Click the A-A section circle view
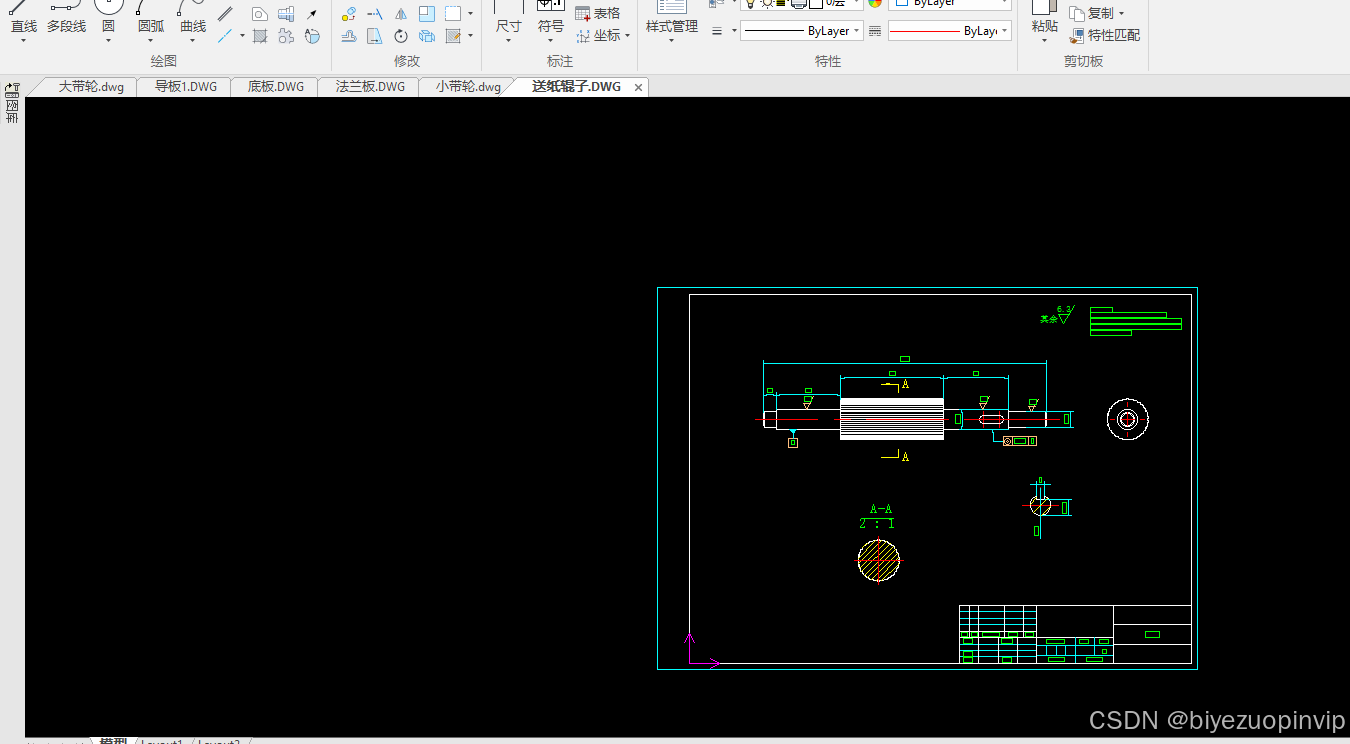Image resolution: width=1350 pixels, height=744 pixels. 878,560
